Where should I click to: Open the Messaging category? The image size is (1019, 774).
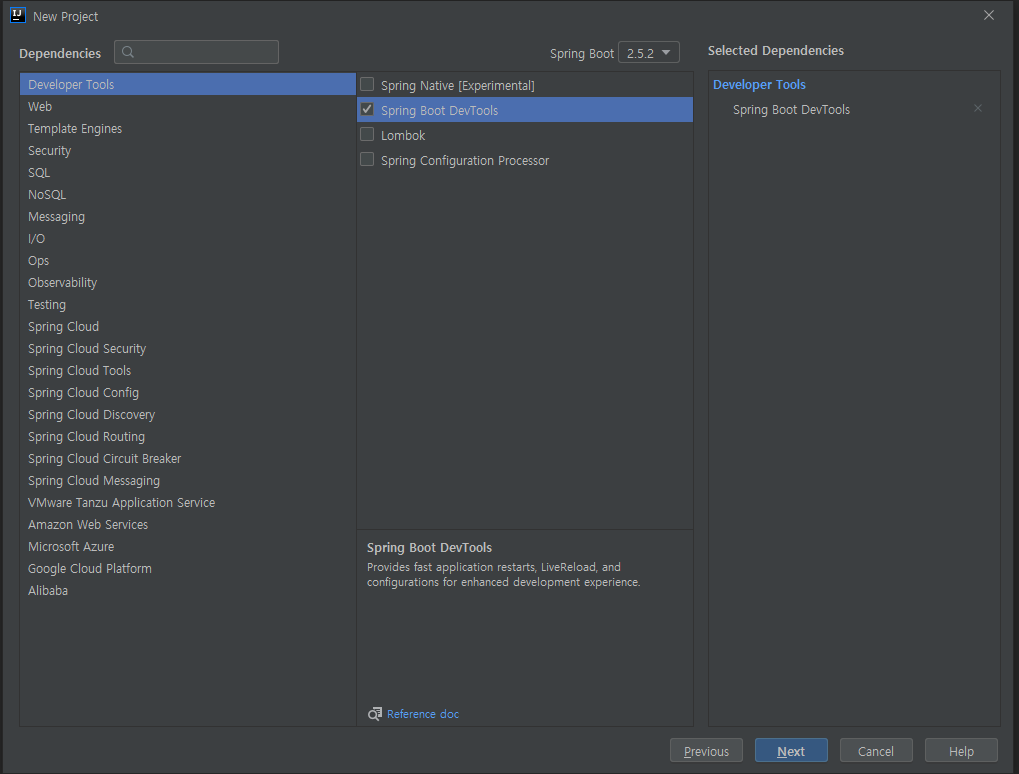[188, 217]
